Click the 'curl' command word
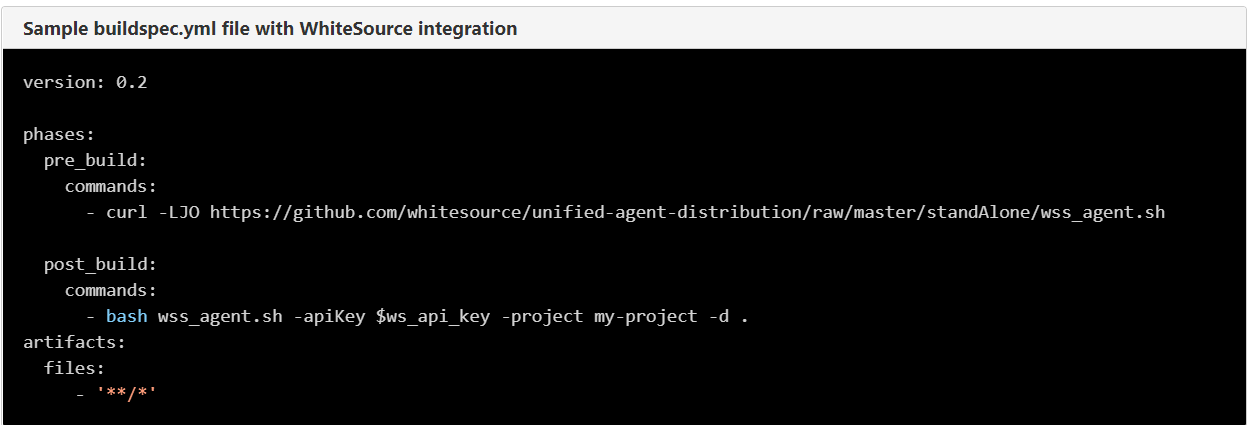Image resolution: width=1251 pixels, height=425 pixels. pyautogui.click(x=126, y=212)
